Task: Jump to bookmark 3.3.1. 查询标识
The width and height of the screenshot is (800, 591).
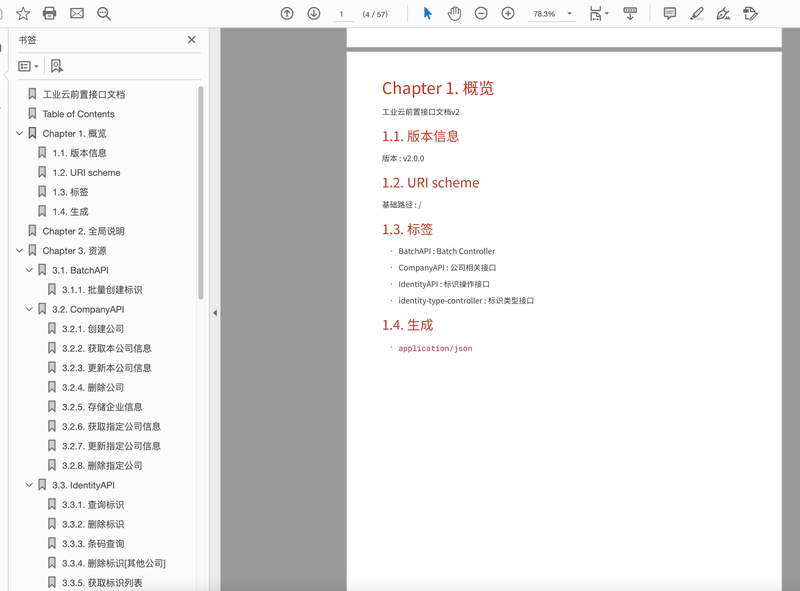Action: tap(93, 505)
